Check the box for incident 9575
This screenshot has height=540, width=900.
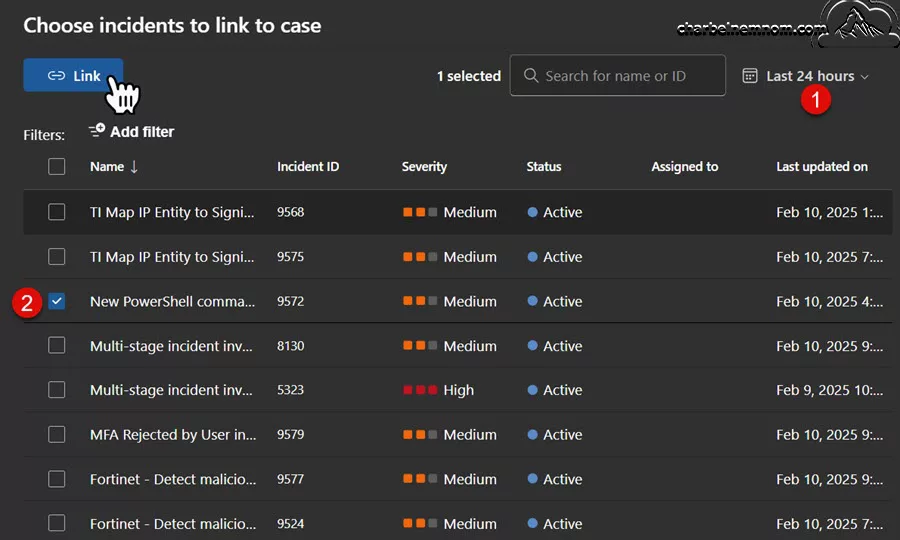coord(56,257)
